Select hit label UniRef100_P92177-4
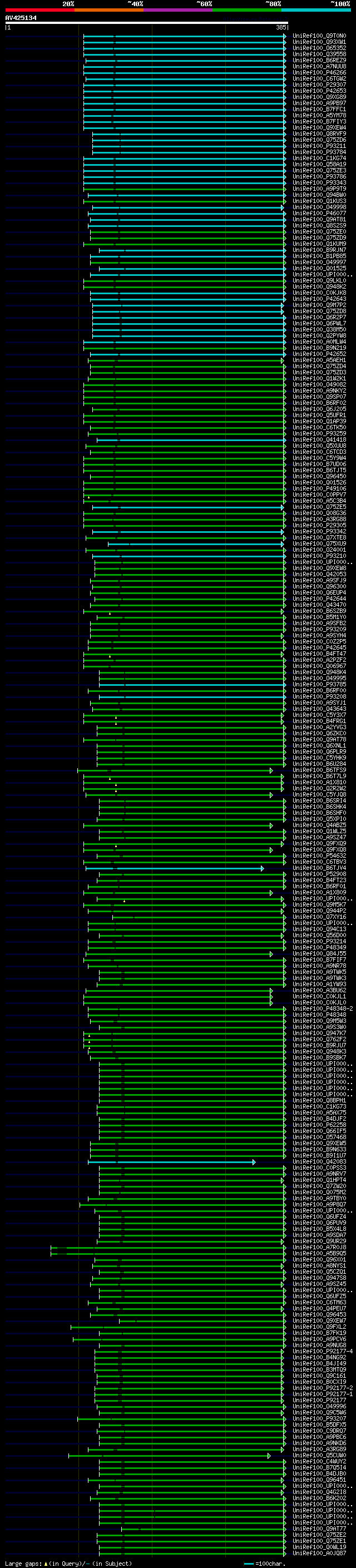The height and width of the screenshot is (1568, 356). click(323, 1351)
